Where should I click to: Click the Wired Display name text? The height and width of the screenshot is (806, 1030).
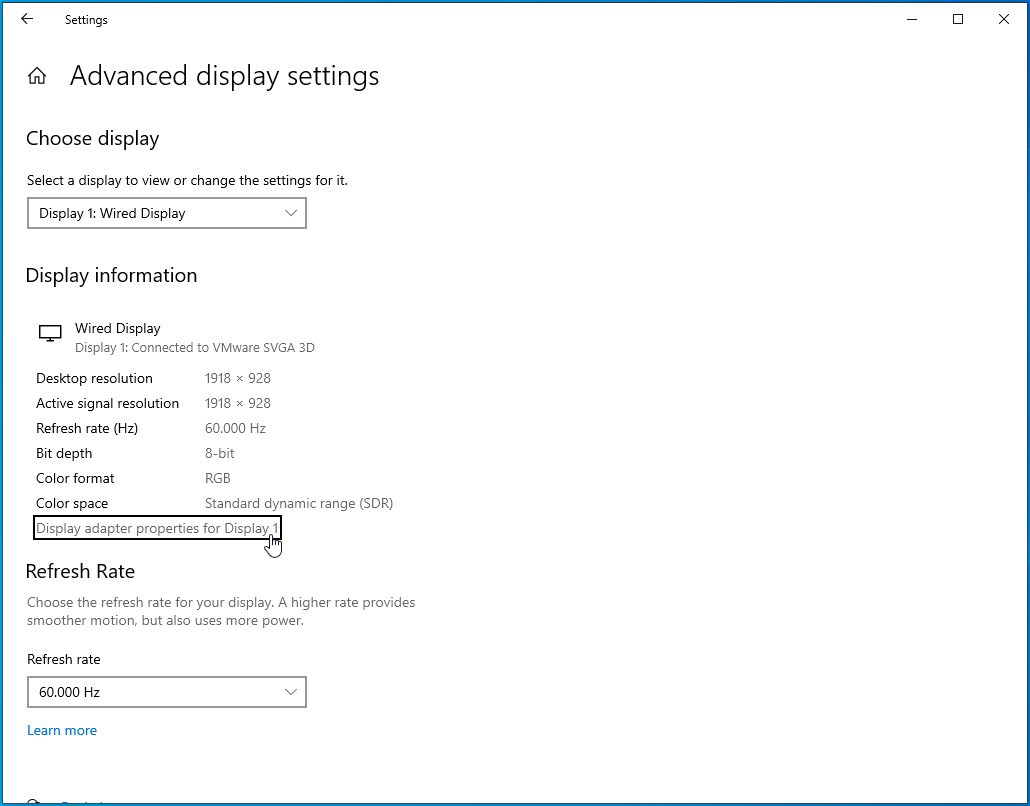(x=118, y=328)
